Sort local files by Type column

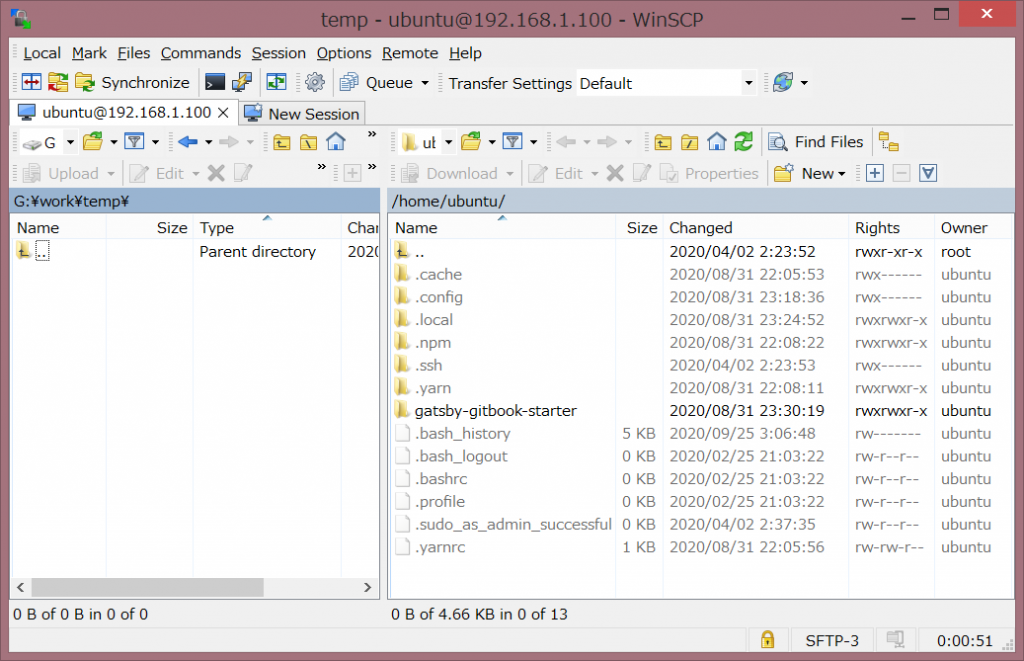click(x=267, y=227)
